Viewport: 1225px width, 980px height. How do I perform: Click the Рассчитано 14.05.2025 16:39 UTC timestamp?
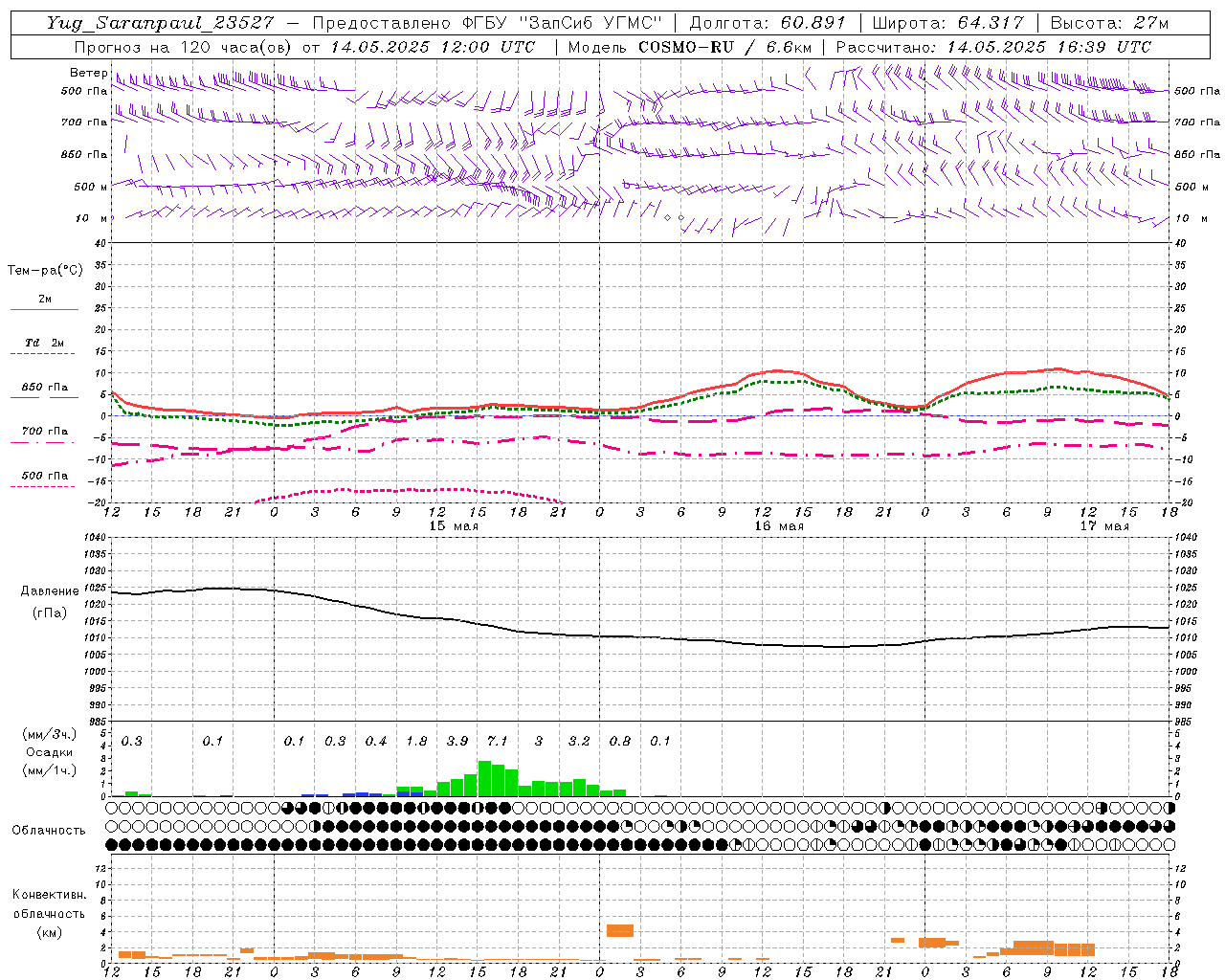[993, 47]
